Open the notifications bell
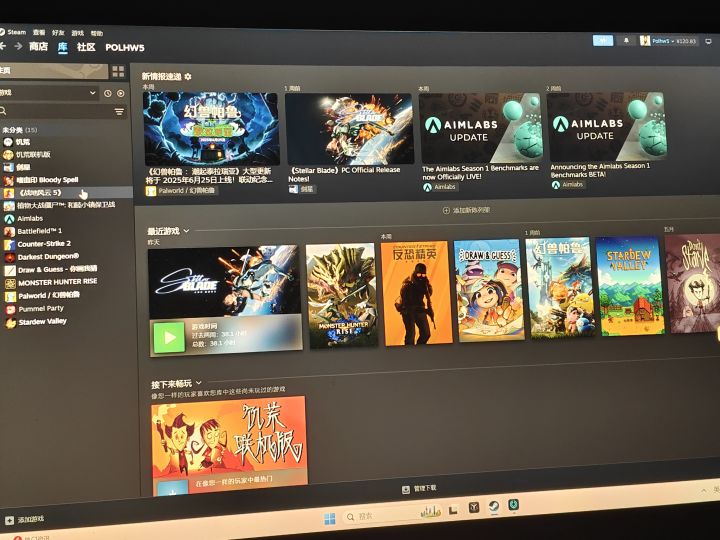This screenshot has width=720, height=540. click(x=626, y=41)
